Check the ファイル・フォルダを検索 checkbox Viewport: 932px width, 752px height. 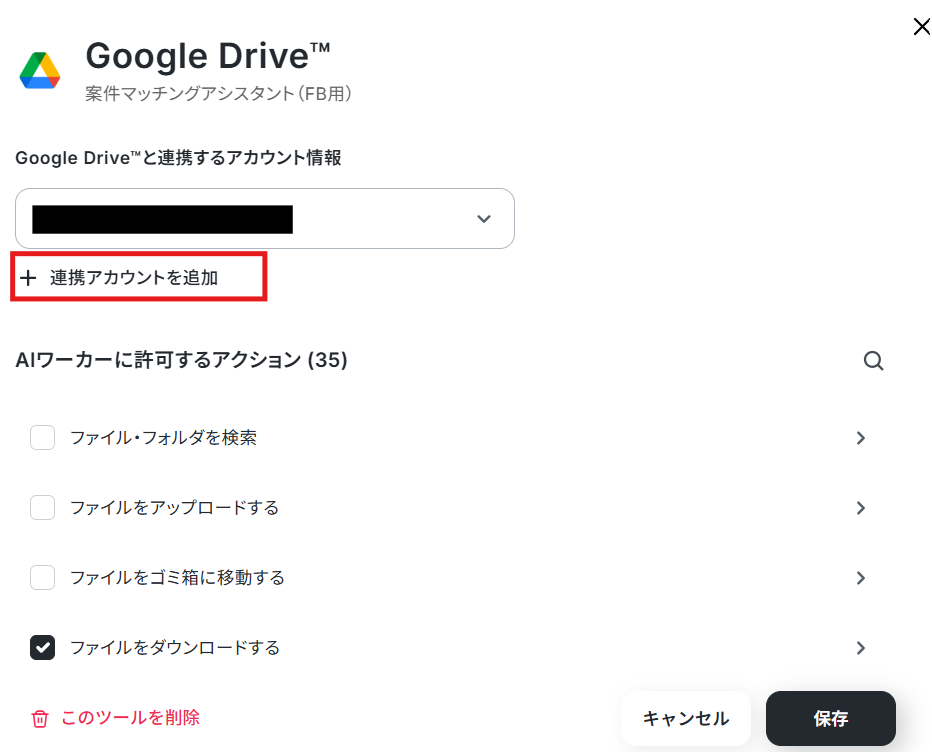(42, 438)
